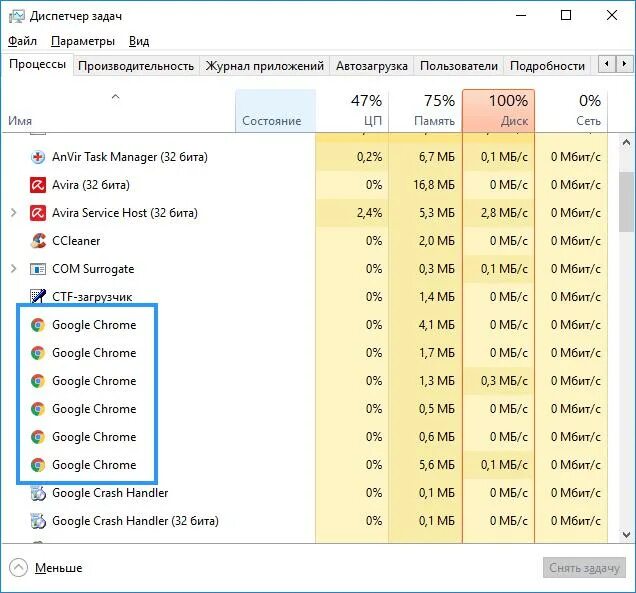Click the 2,0 МБ memory value
This screenshot has height=593, width=636.
[x=436, y=241]
